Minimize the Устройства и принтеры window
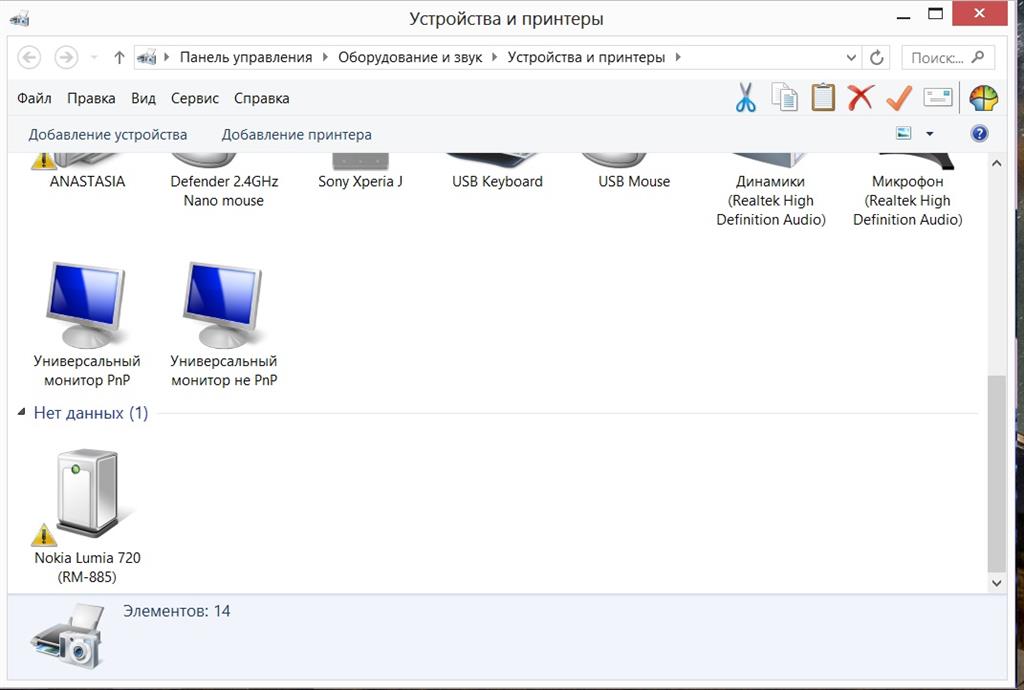Viewport: 1024px width, 690px height. [903, 16]
